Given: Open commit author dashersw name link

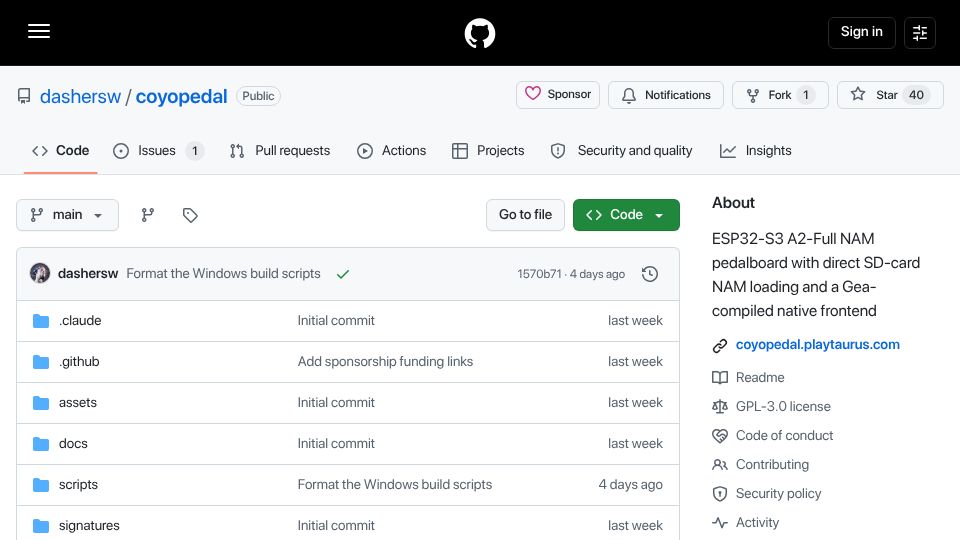Looking at the screenshot, I should pyautogui.click(x=88, y=274).
